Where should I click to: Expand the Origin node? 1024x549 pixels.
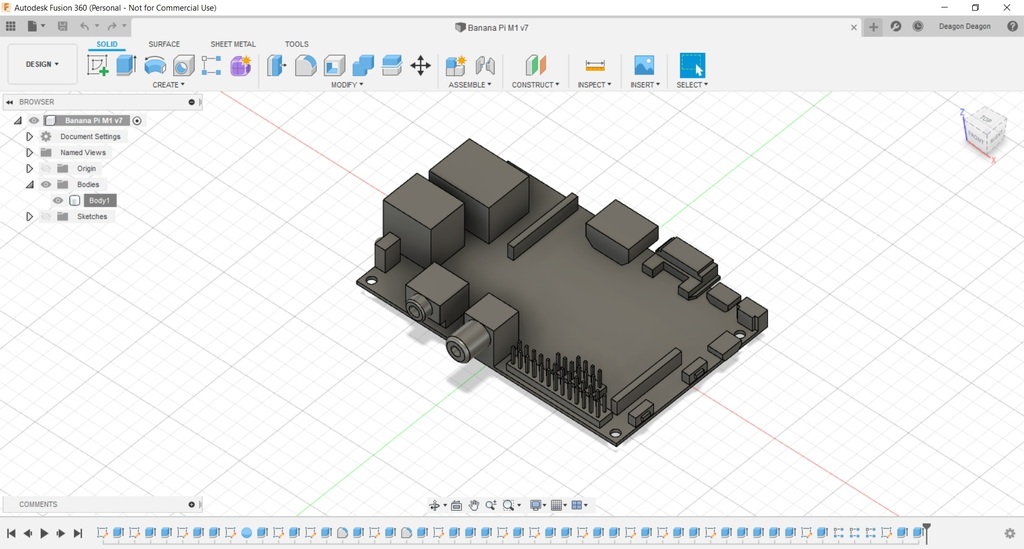29,168
